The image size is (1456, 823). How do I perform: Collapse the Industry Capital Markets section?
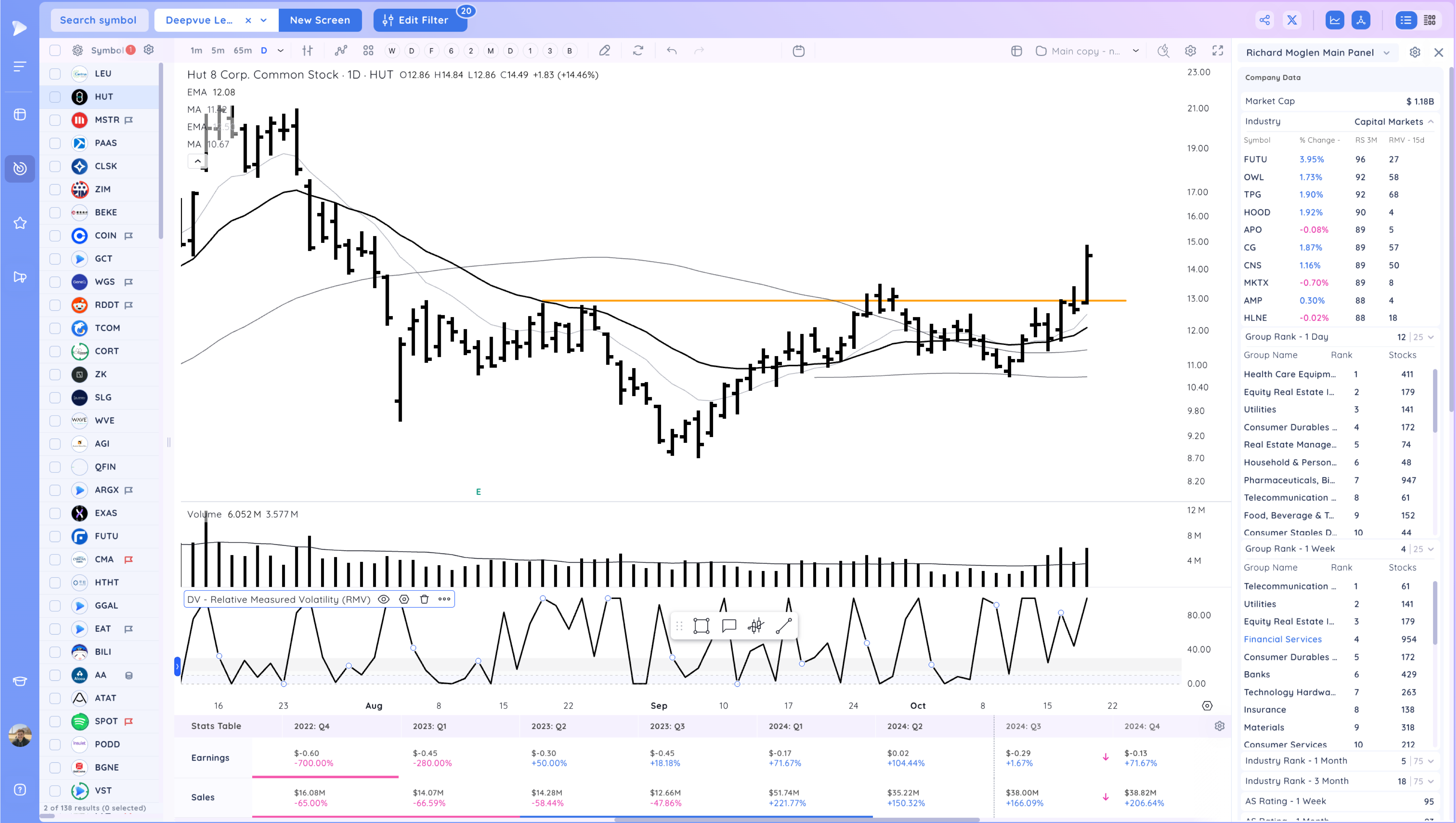pyautogui.click(x=1431, y=122)
